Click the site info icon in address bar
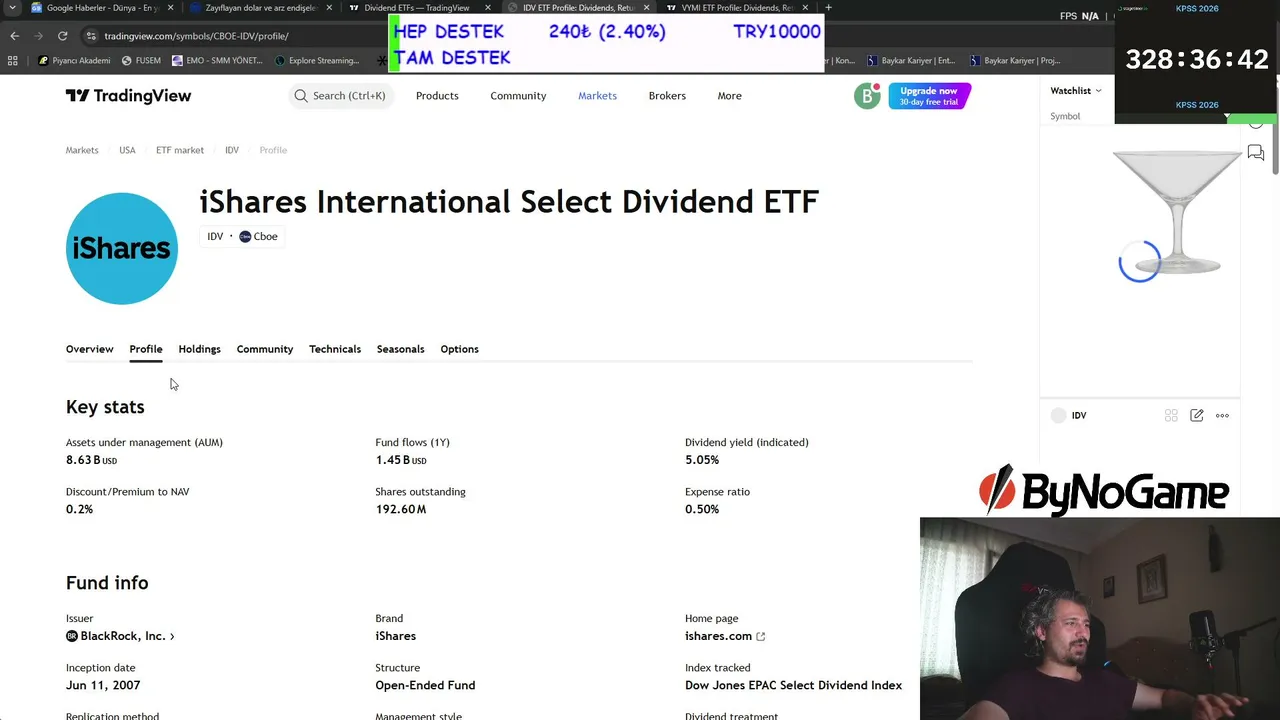Screen dimensions: 1280x720 91,36
